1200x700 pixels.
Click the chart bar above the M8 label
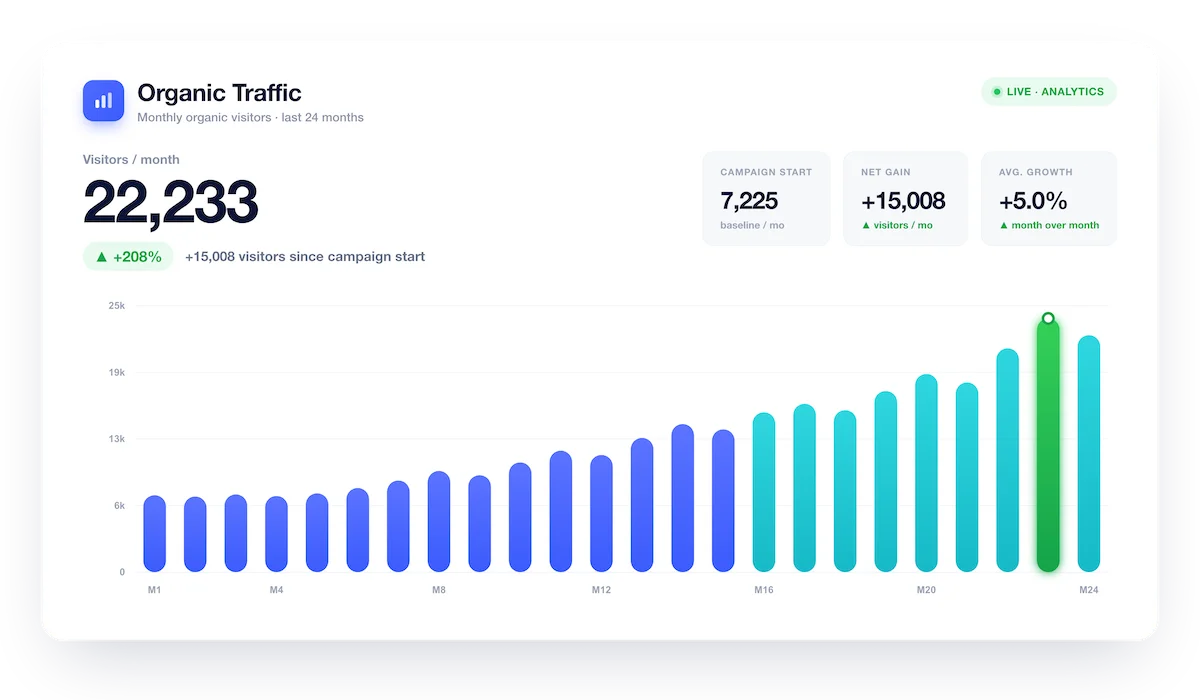coord(439,522)
